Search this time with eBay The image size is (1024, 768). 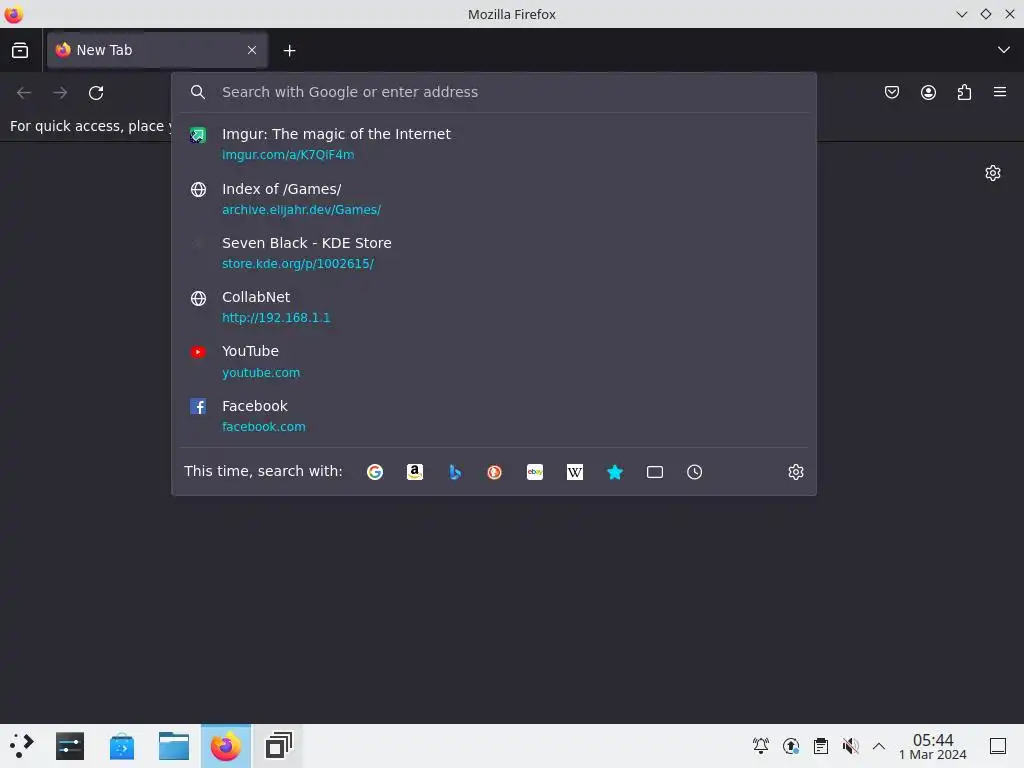coord(535,472)
